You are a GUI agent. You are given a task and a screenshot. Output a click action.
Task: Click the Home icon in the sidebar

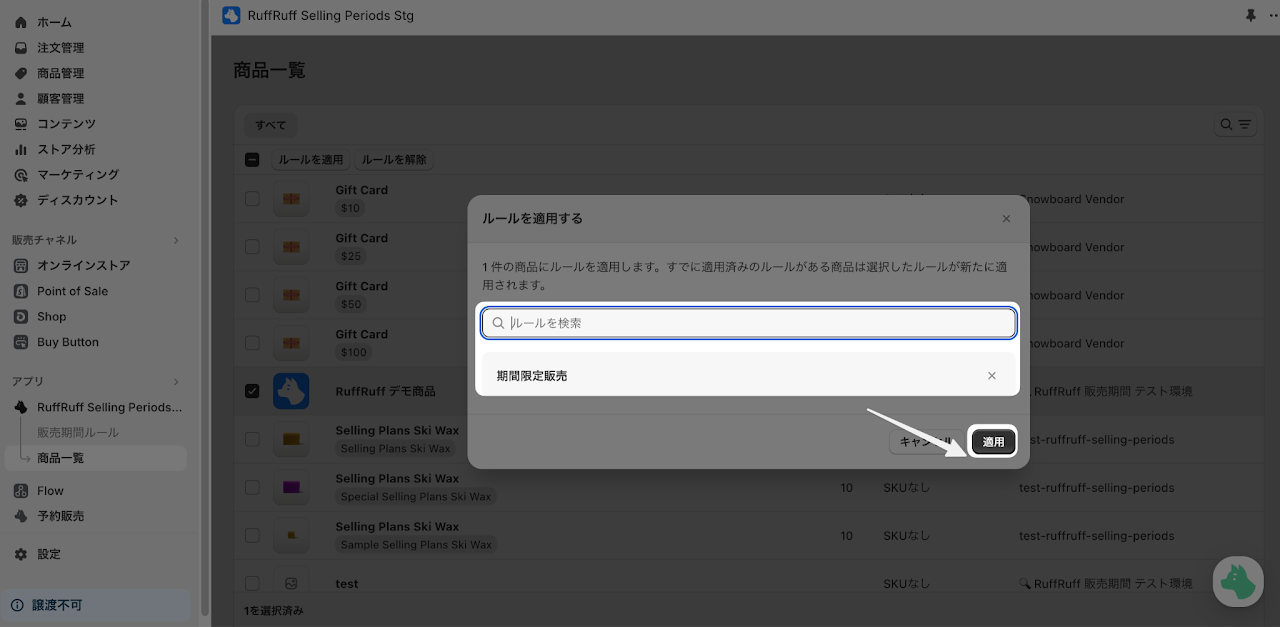[20, 22]
